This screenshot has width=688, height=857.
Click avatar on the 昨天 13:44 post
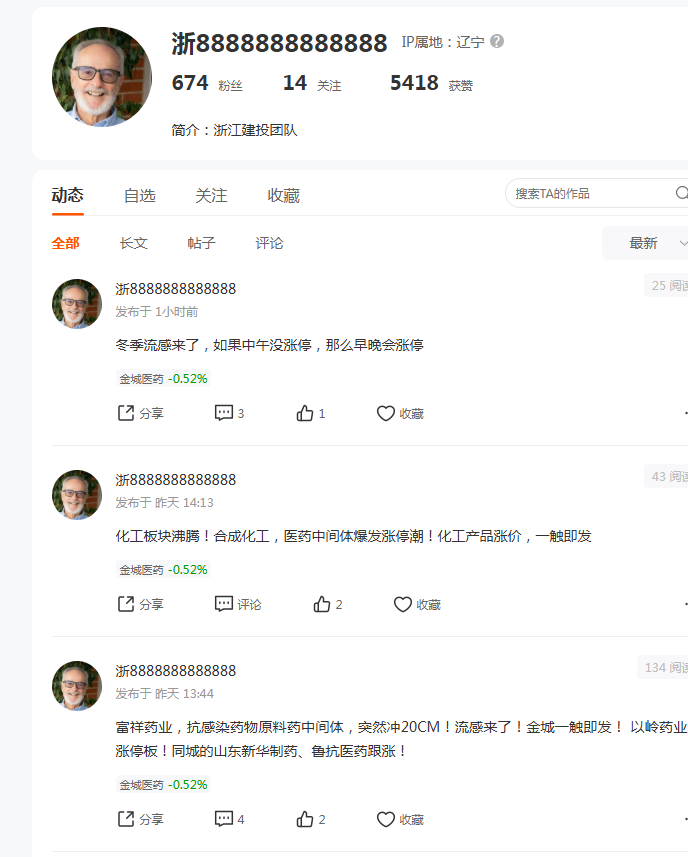point(77,686)
